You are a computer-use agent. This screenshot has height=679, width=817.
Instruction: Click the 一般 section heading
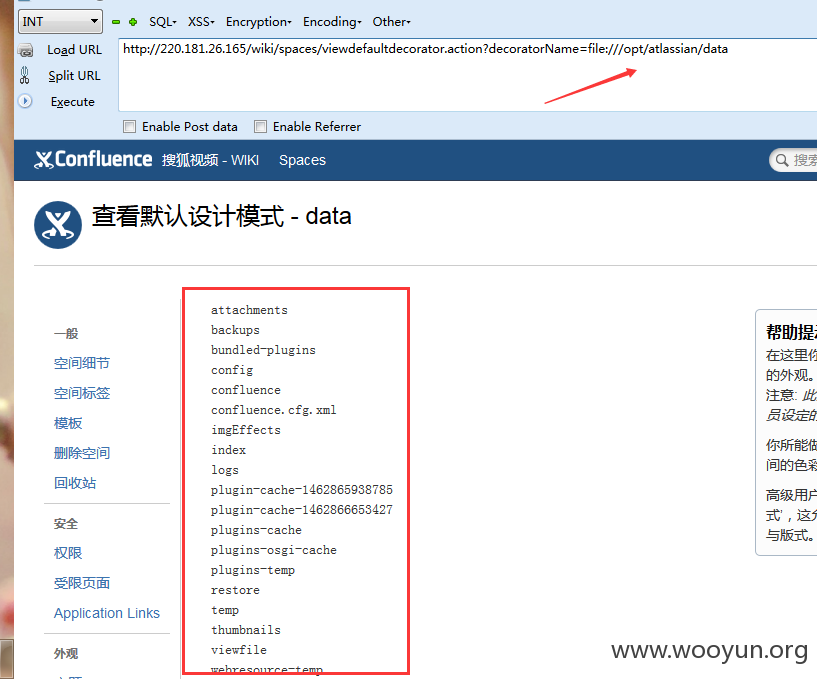pos(66,334)
